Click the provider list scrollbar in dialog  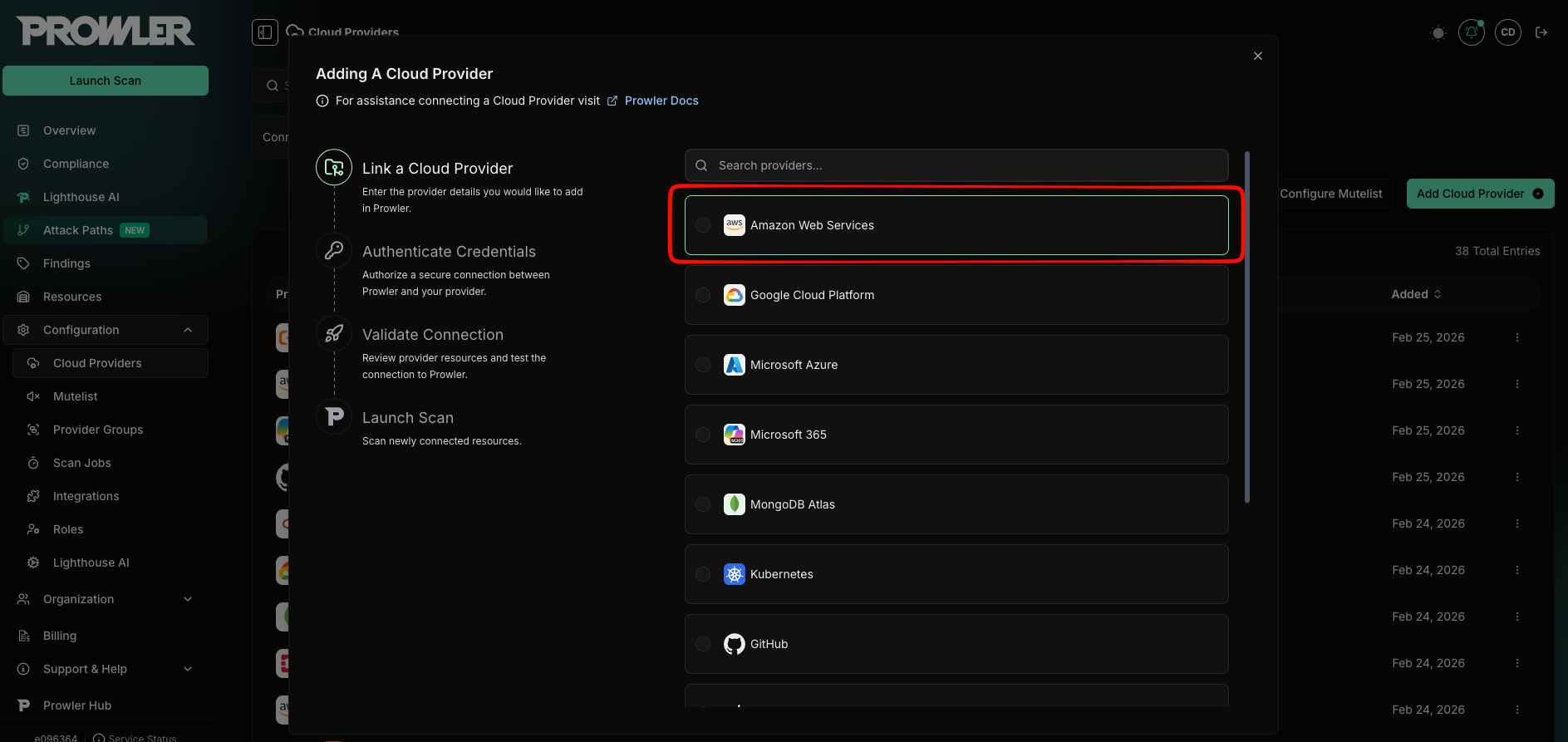point(1246,327)
